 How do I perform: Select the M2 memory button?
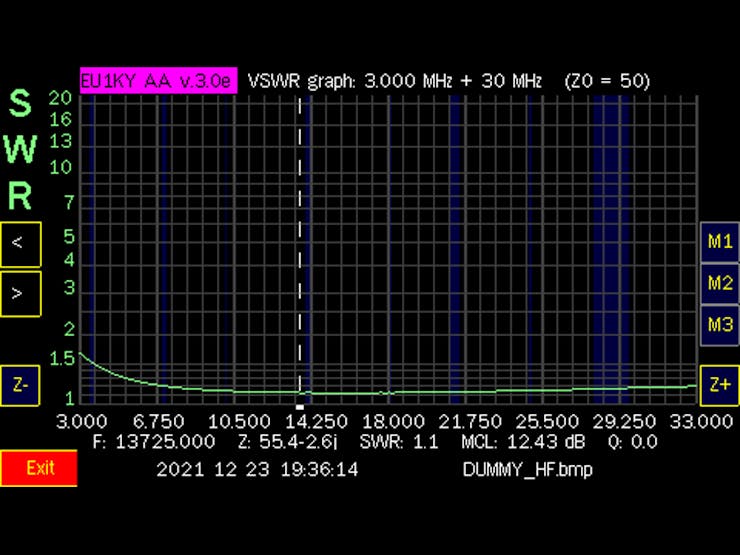(720, 284)
